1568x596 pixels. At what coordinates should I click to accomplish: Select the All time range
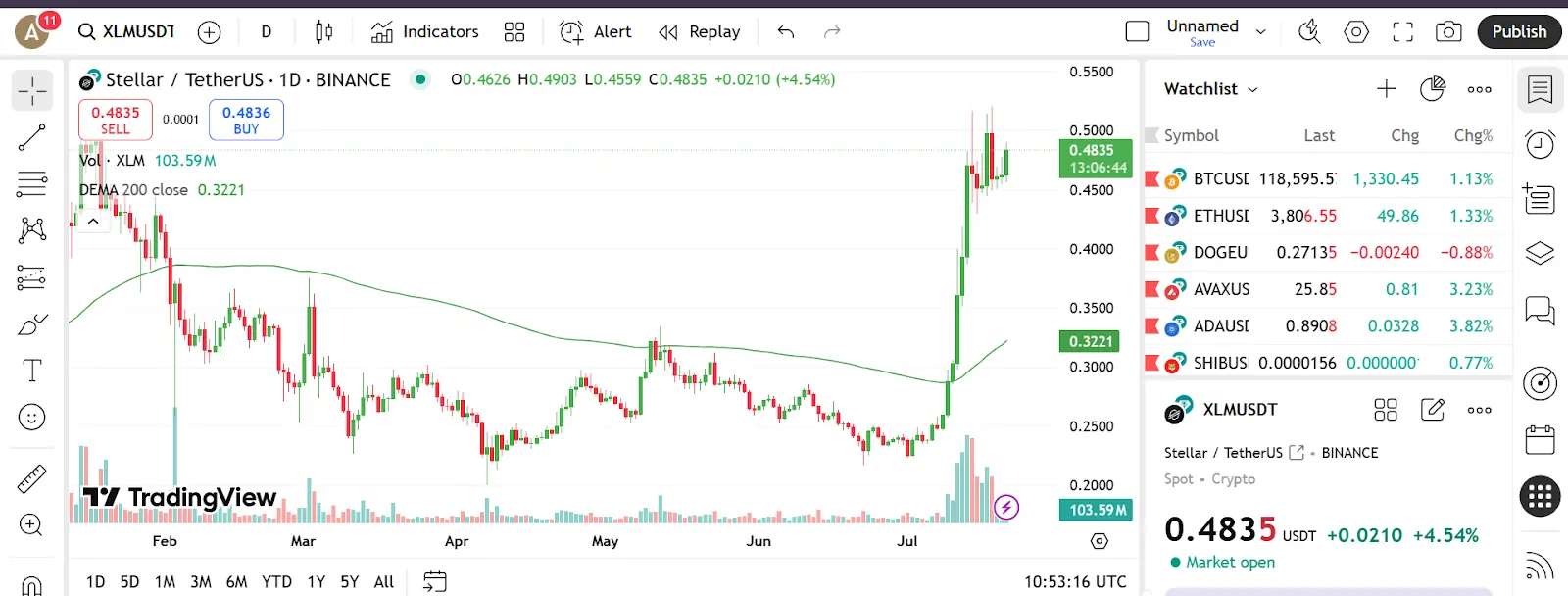point(384,581)
